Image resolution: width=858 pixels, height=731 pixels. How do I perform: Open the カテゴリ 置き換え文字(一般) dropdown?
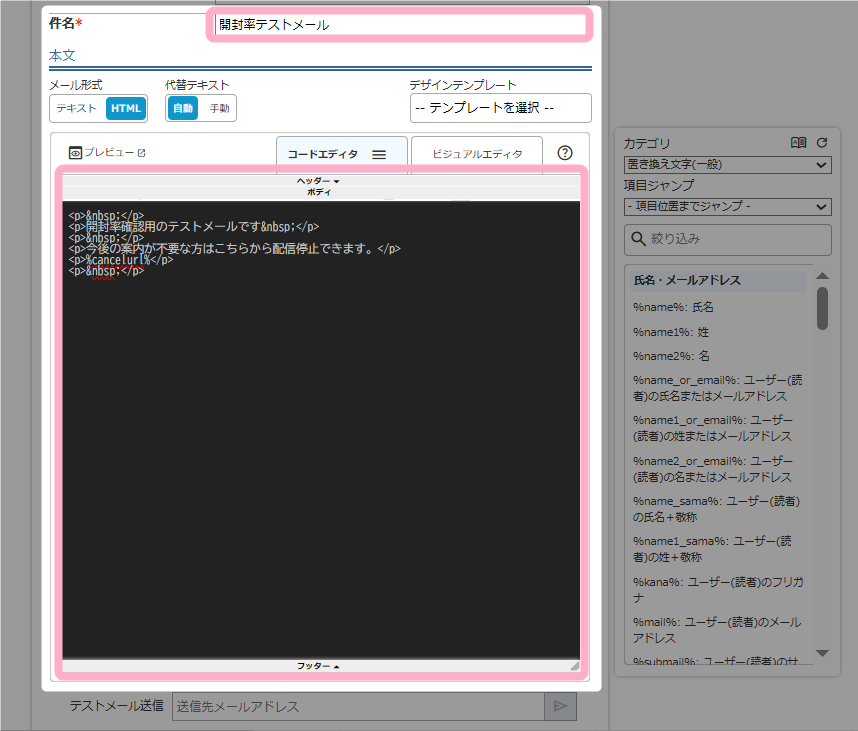tap(726, 165)
